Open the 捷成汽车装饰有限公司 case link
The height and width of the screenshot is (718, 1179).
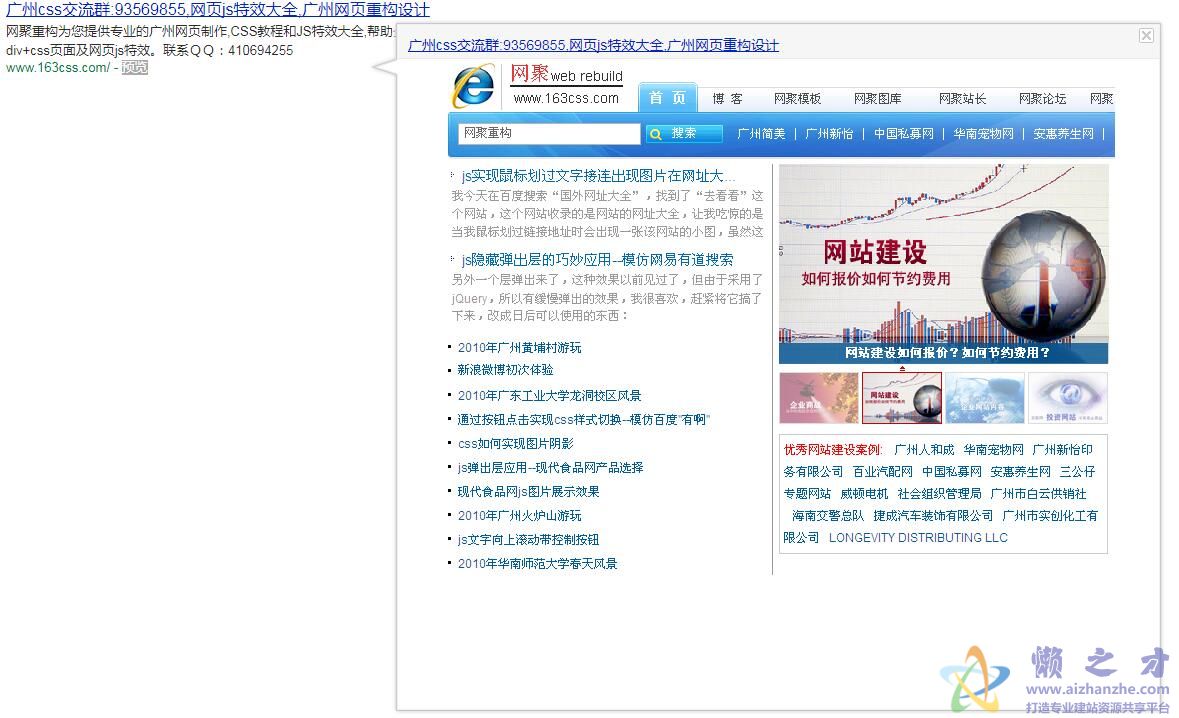933,516
